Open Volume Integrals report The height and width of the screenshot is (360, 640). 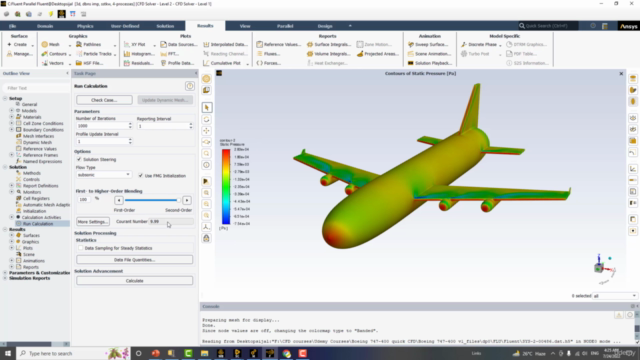[329, 54]
